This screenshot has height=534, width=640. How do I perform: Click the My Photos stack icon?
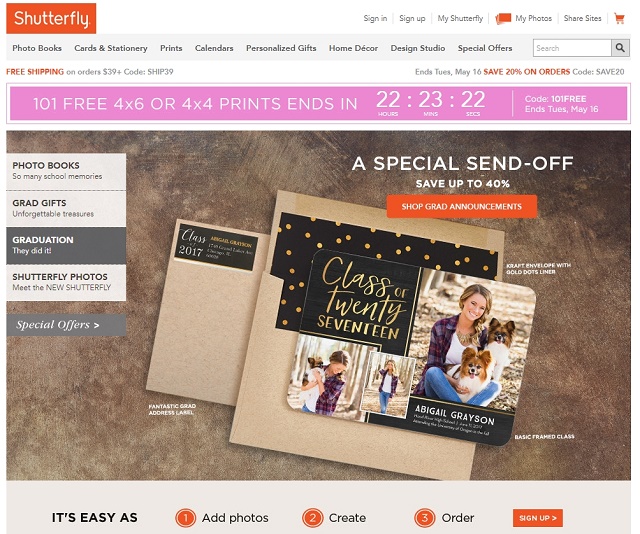coord(503,18)
